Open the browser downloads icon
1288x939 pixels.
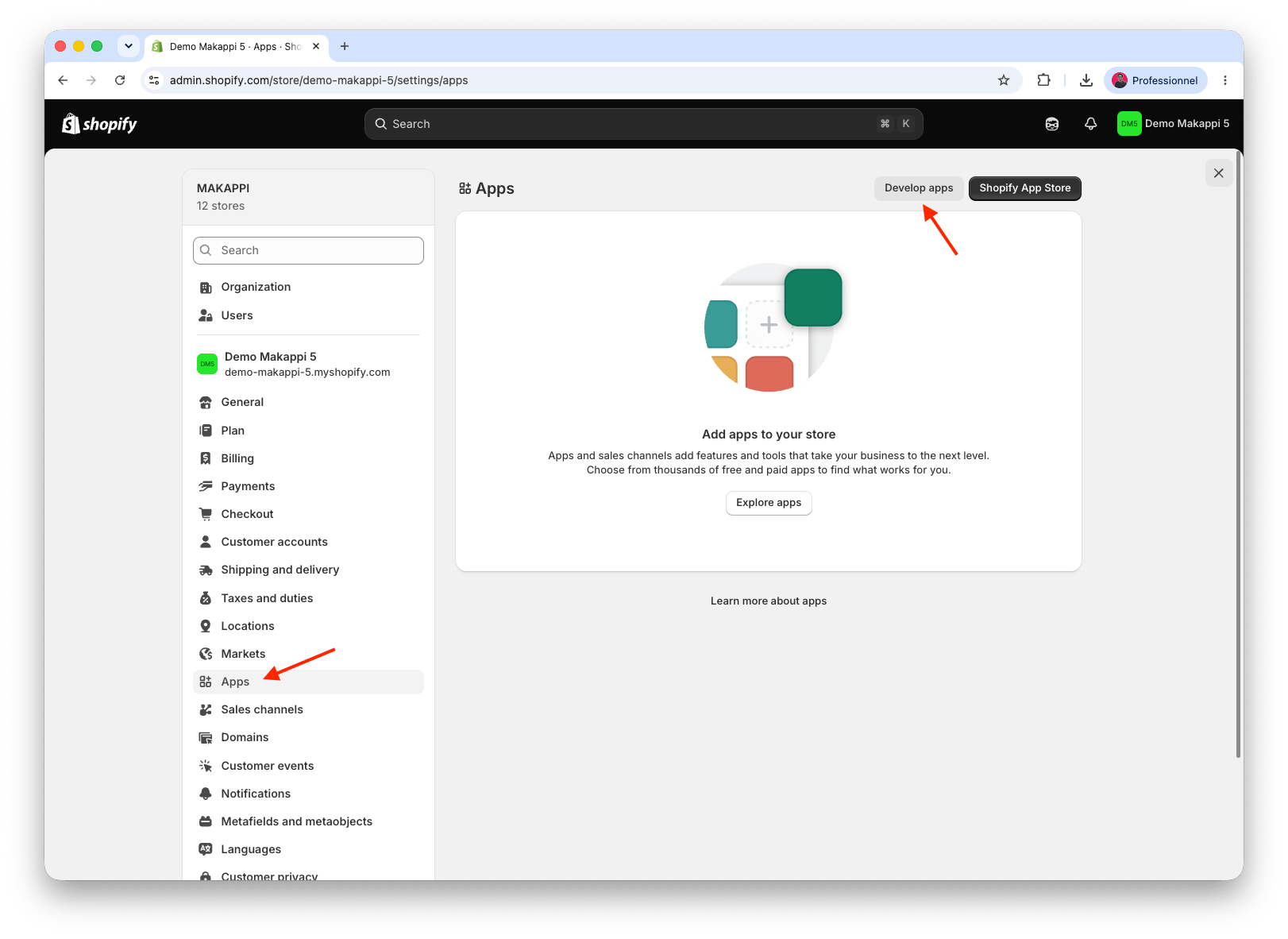[x=1086, y=80]
